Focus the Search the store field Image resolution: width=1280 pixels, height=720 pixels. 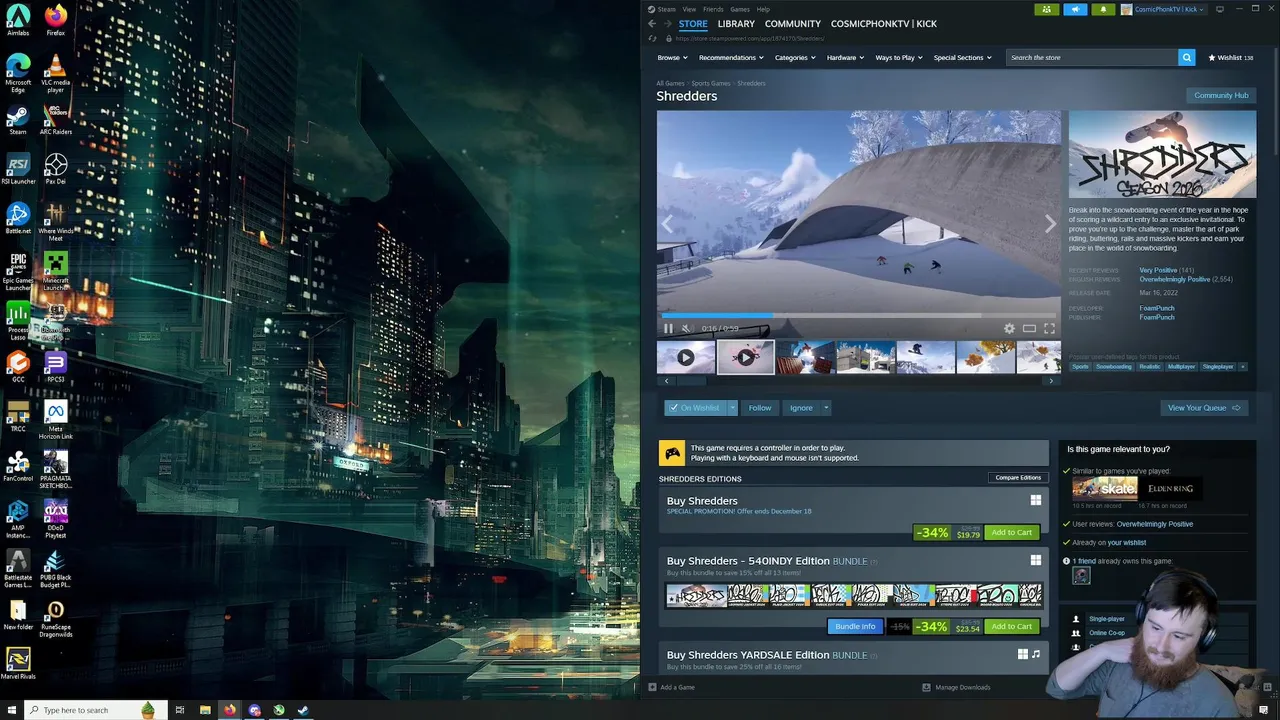coord(1091,57)
